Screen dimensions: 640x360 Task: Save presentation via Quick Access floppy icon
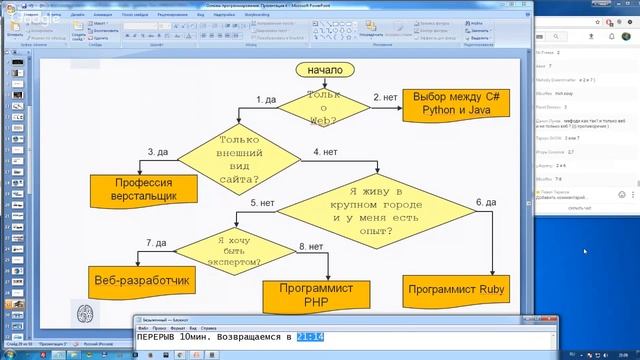(24, 6)
